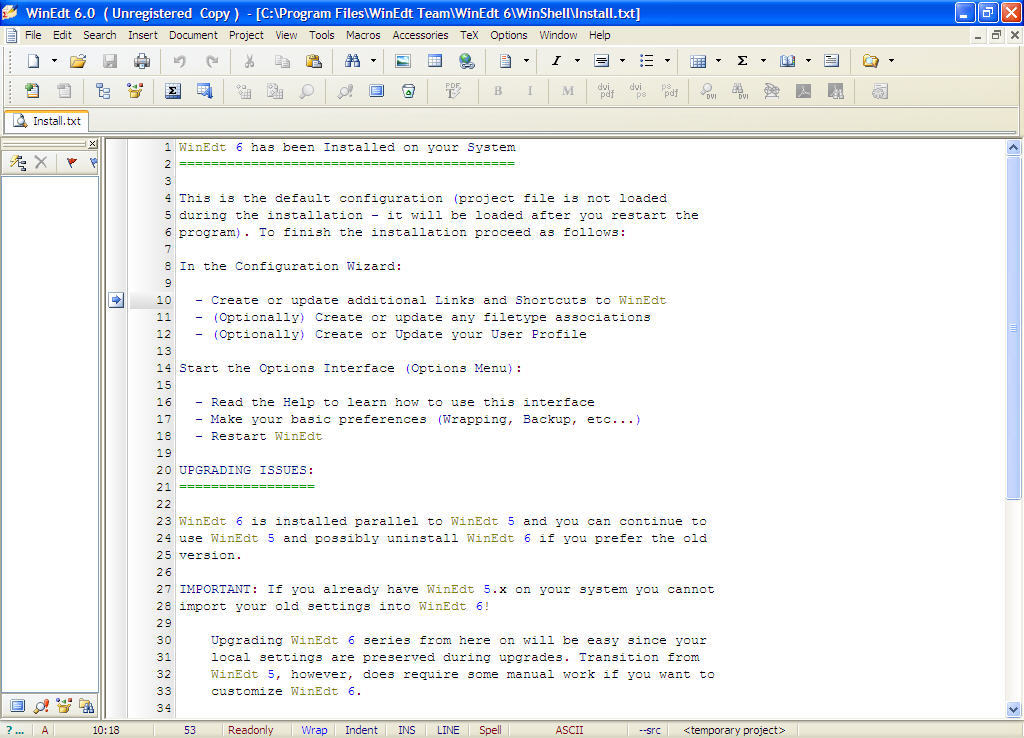Click the Sigma math symbol icon

point(743,61)
